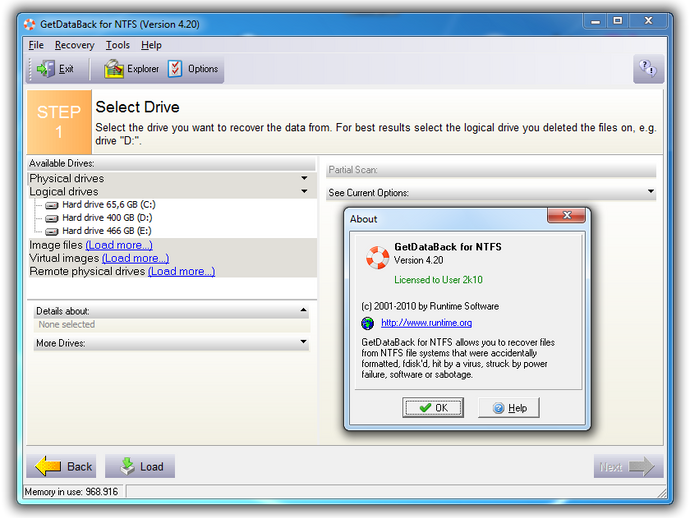
Task: Click the Load download-arrow icon
Action: tap(128, 466)
